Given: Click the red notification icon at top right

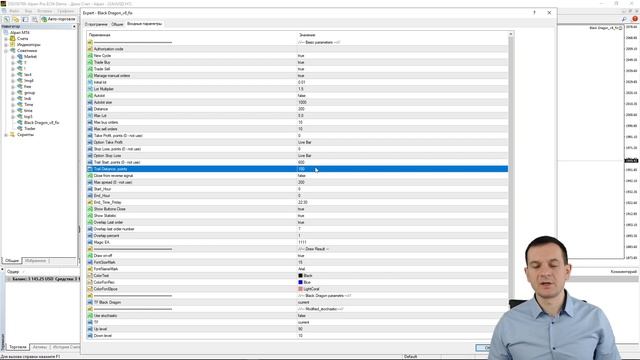Looking at the screenshot, I should coord(635,19).
